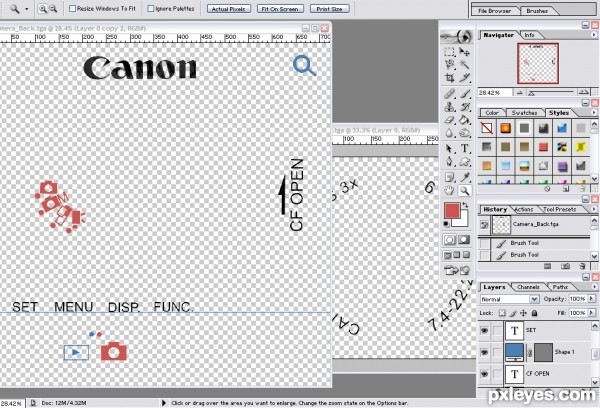Select the Notes tool

pyautogui.click(x=450, y=177)
